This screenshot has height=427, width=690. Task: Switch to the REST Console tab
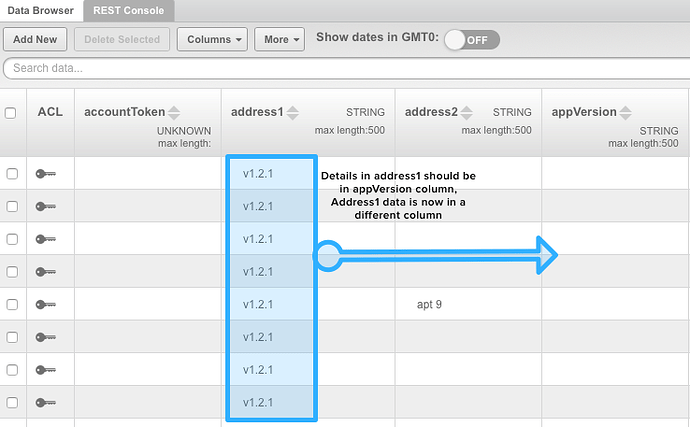128,11
